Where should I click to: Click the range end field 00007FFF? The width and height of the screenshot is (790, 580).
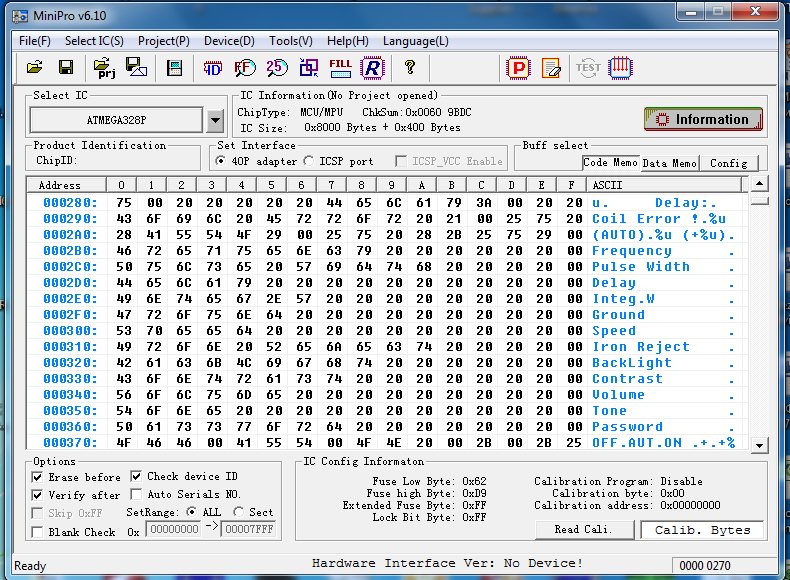pos(249,529)
